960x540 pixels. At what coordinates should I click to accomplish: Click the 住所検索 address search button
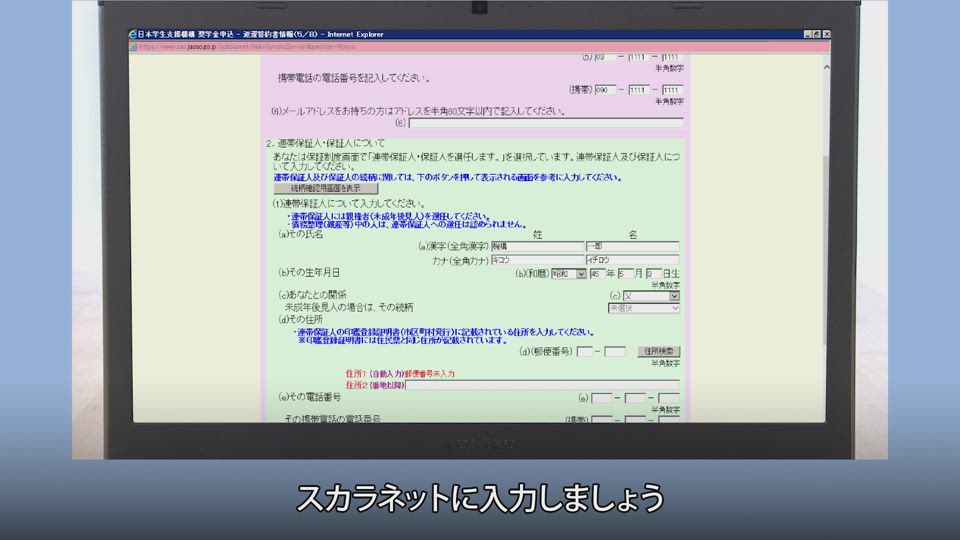[x=660, y=351]
